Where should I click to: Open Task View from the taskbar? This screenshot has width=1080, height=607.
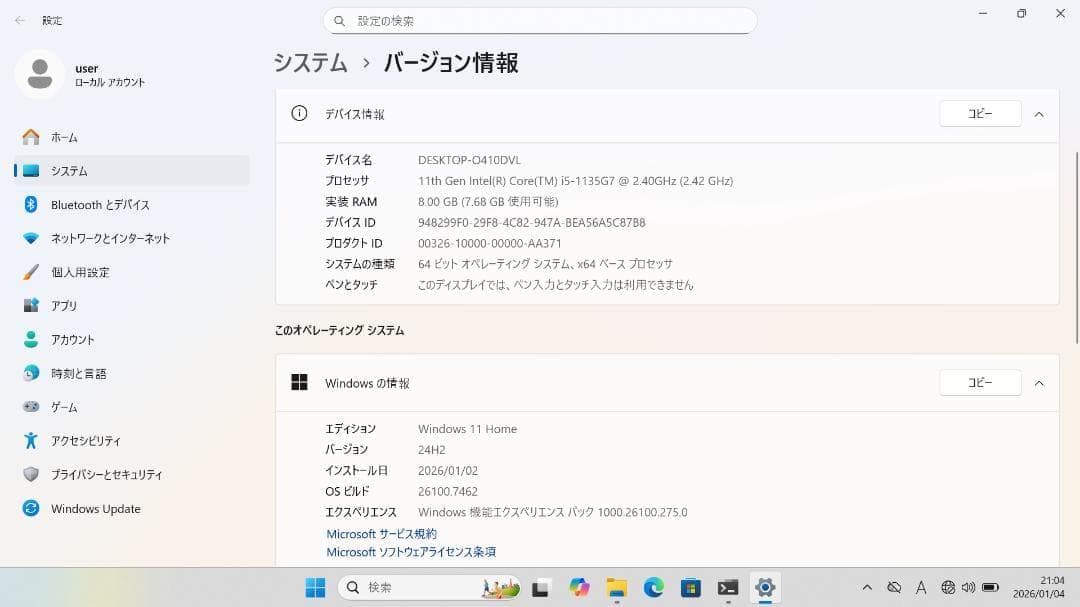click(x=540, y=588)
